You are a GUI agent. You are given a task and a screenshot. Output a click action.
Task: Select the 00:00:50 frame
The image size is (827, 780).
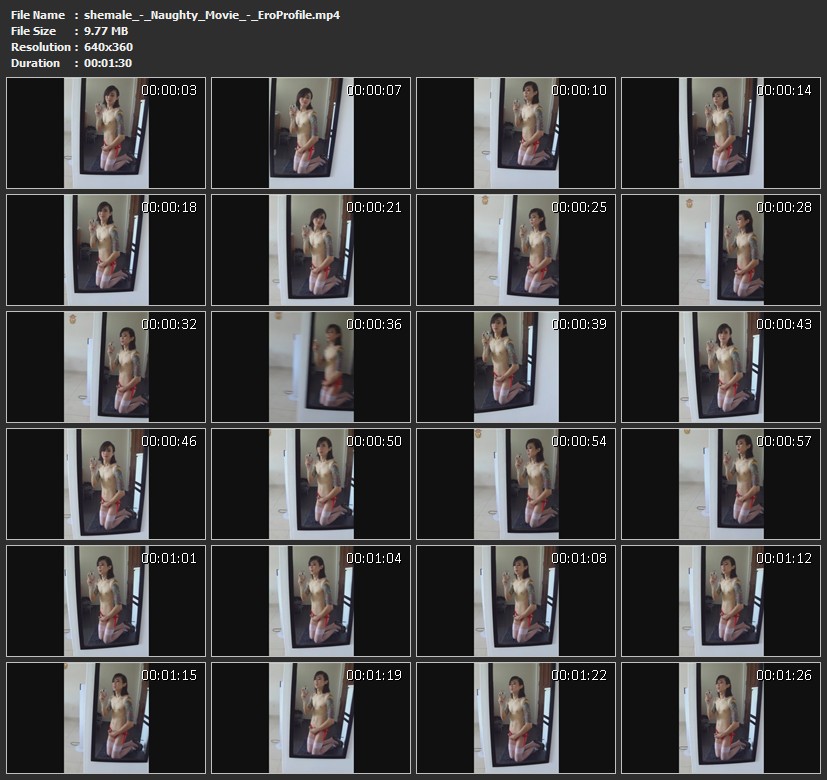[311, 484]
